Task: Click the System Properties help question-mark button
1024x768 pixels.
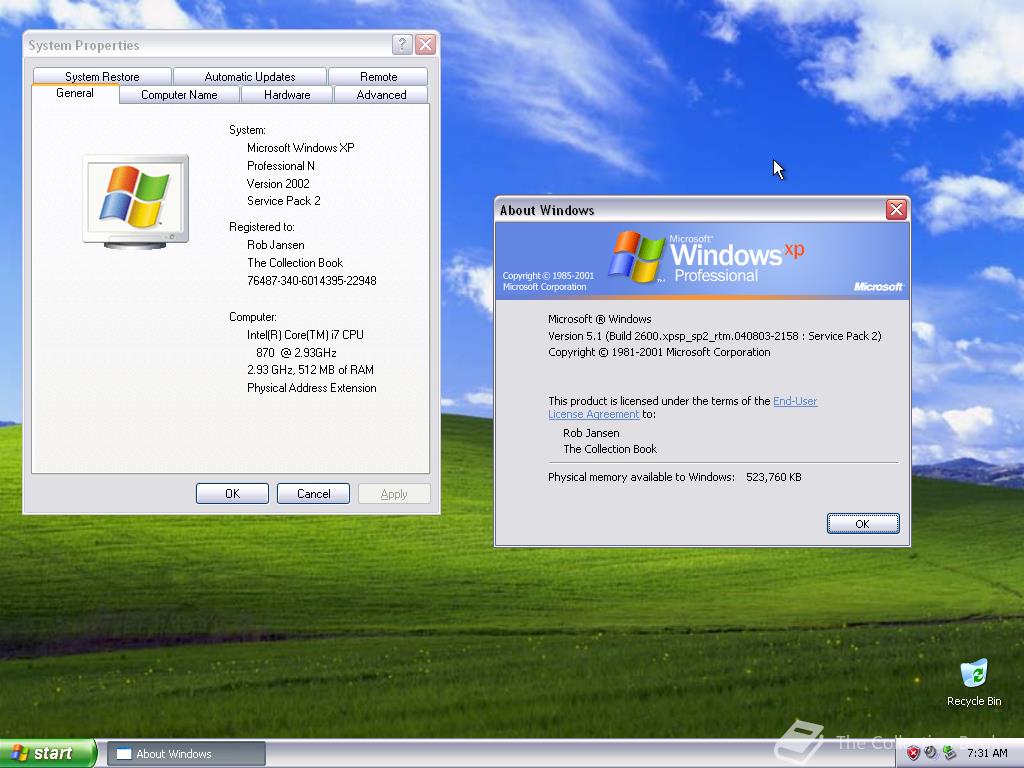Action: pyautogui.click(x=402, y=44)
